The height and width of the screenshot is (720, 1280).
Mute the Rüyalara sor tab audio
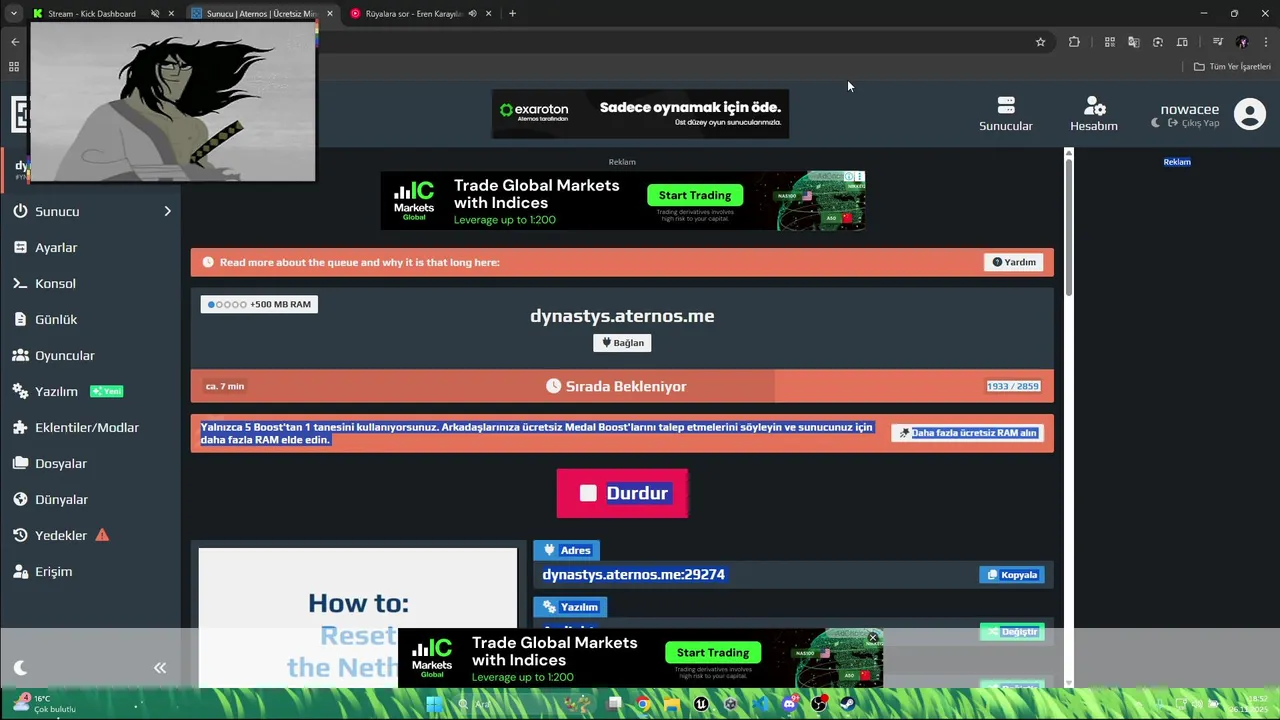tap(472, 13)
